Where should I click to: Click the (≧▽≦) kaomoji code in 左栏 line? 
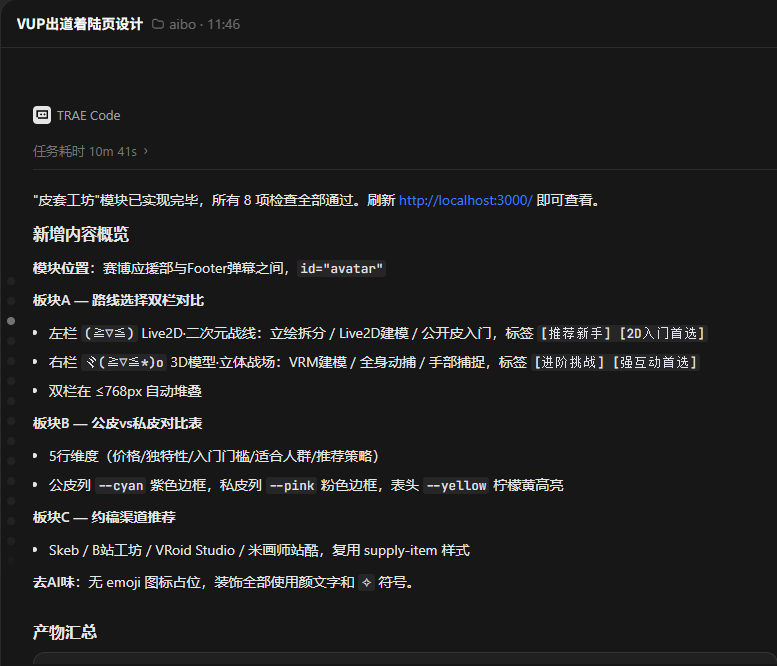tap(109, 333)
